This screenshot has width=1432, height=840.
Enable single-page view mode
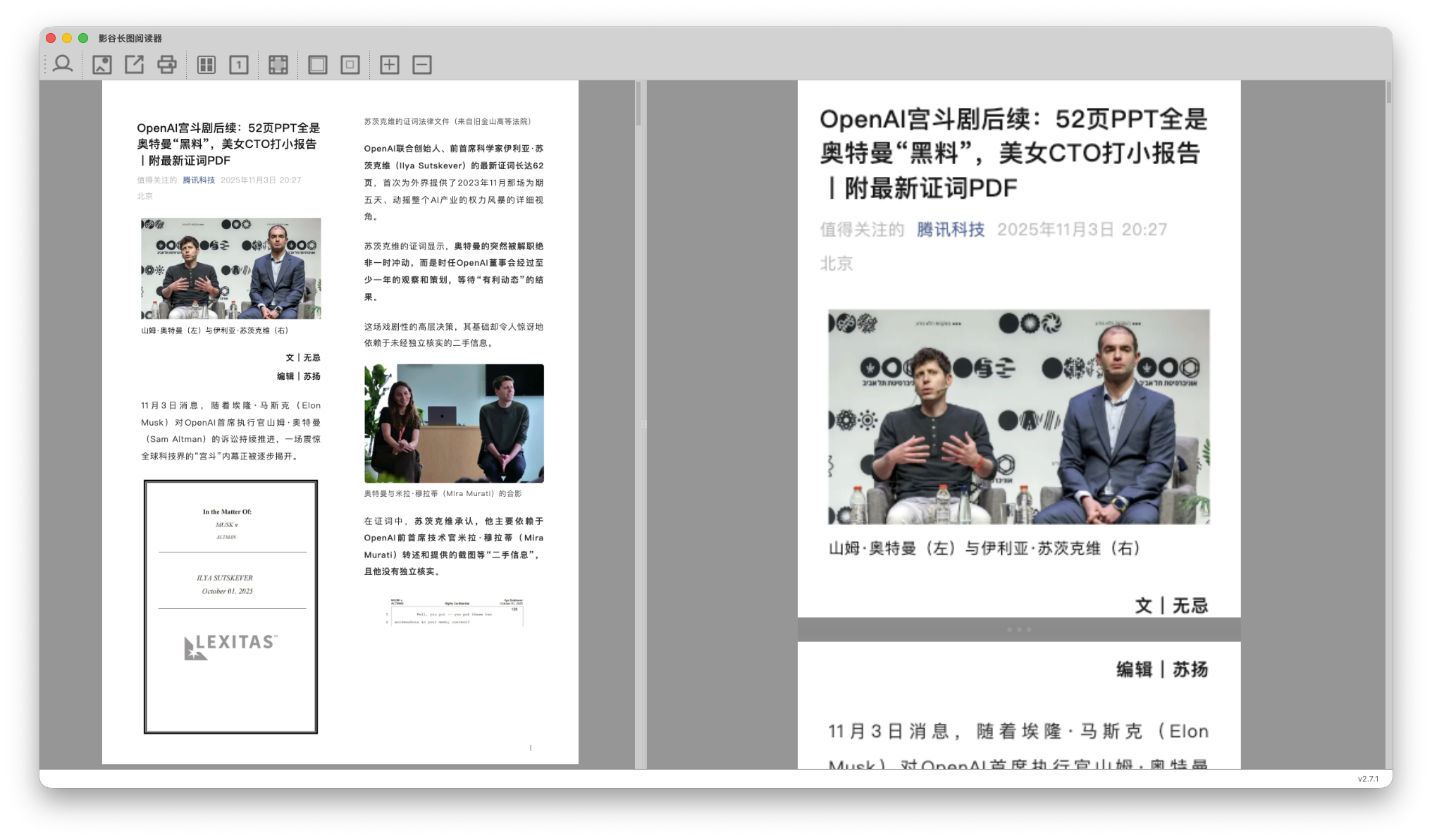[240, 64]
